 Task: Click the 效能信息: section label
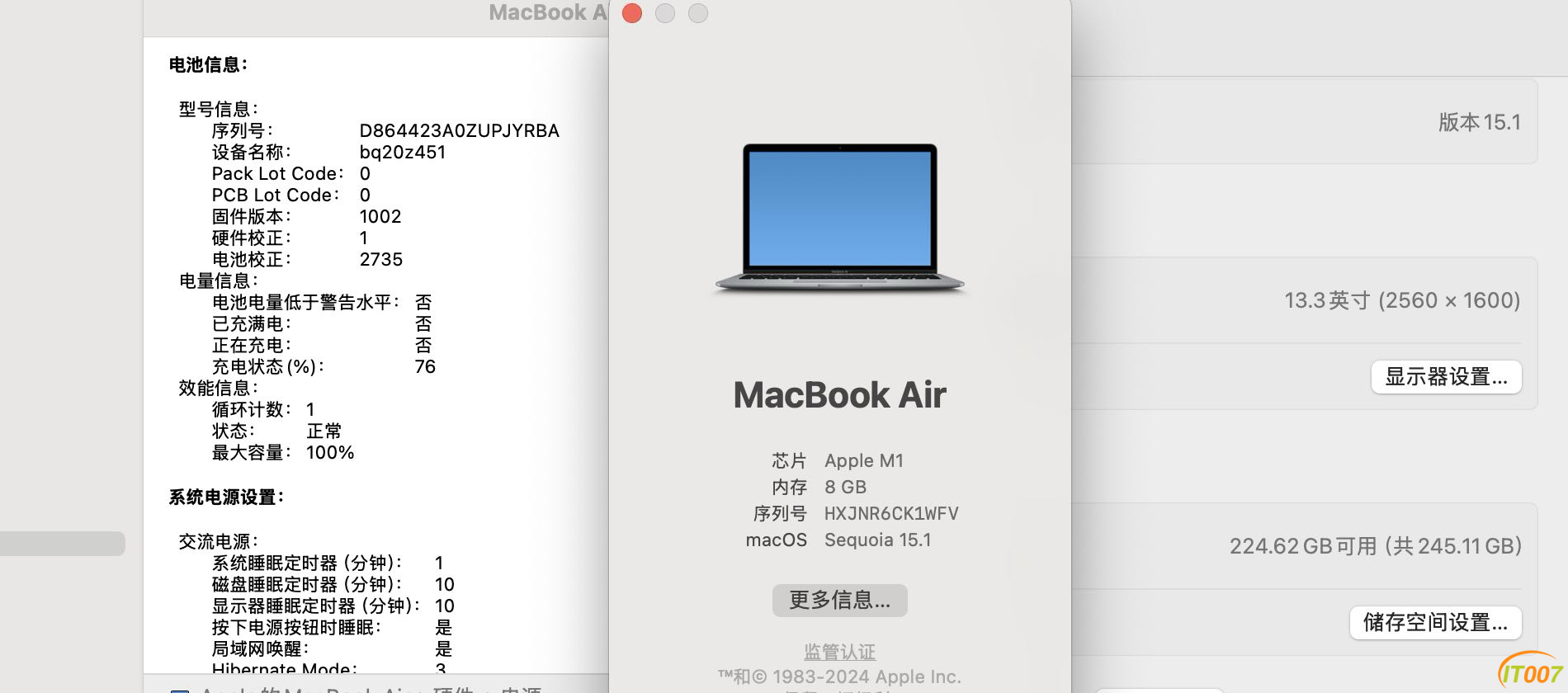[219, 388]
